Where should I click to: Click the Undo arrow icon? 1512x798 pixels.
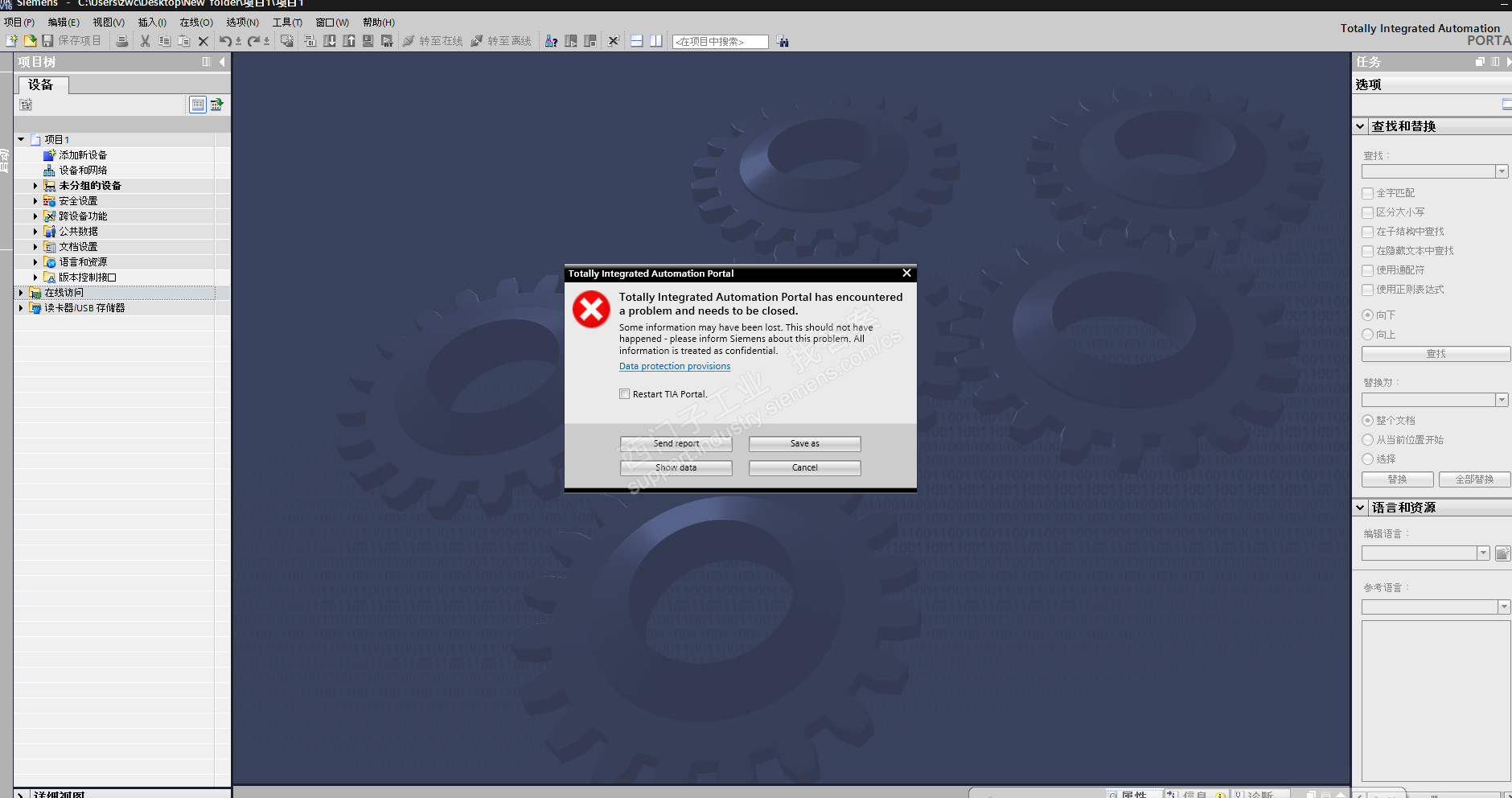pyautogui.click(x=226, y=41)
